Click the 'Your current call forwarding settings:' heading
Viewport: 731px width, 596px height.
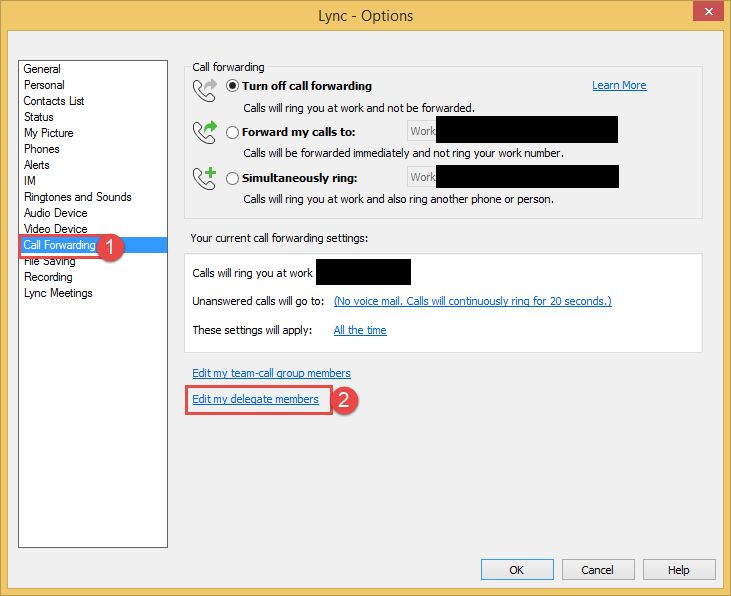[279, 238]
